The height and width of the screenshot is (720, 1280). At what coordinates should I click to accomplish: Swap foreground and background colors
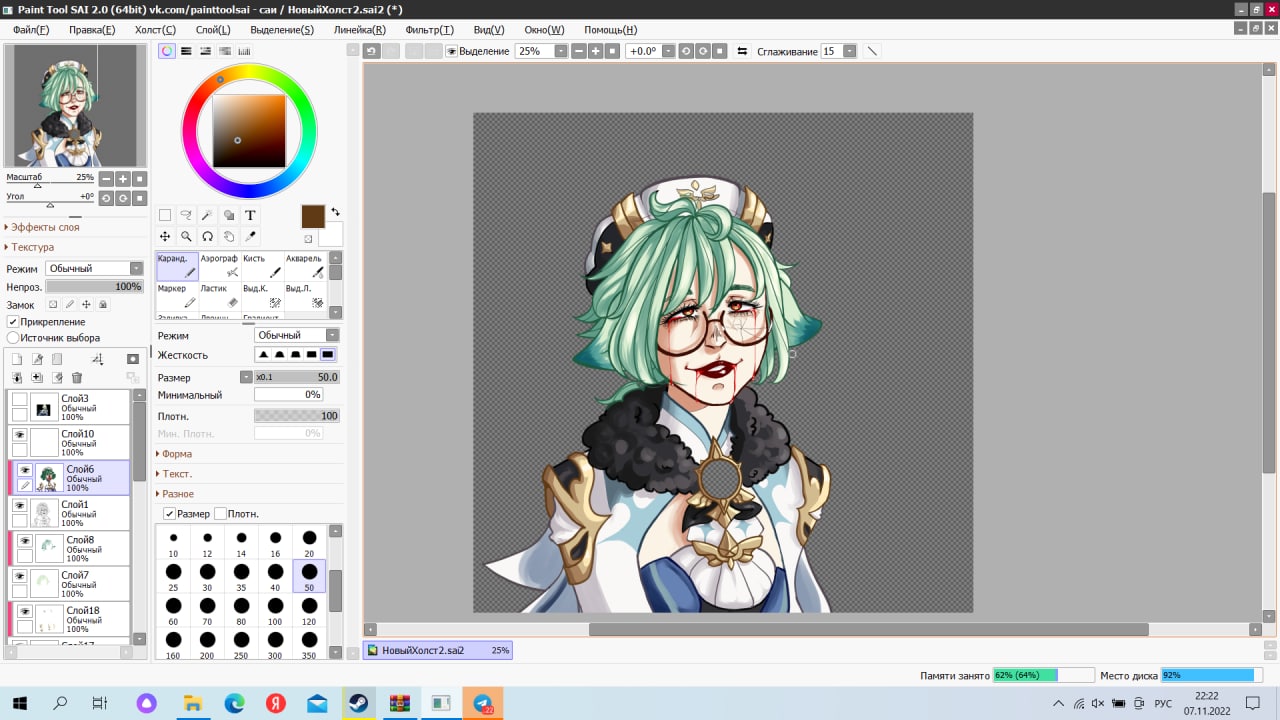point(335,212)
